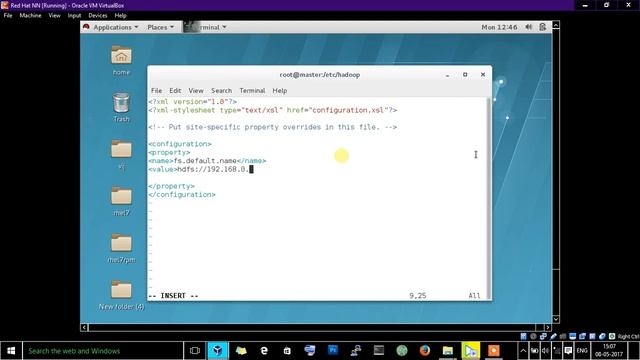Click the hdfs://192.168.0. value line
The height and width of the screenshot is (360, 640).
click(201, 169)
